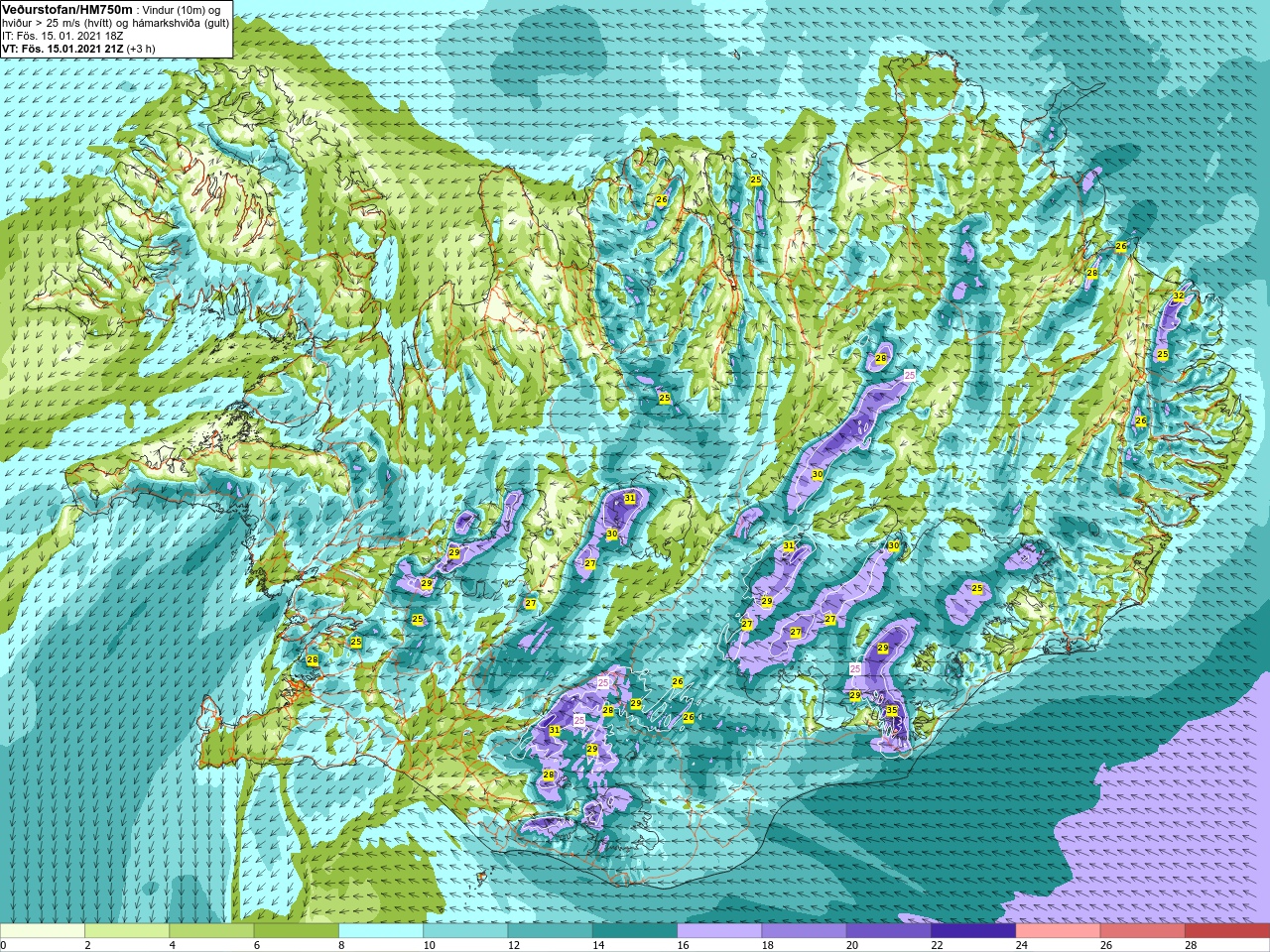Screen dimensions: 1270x952
Task: Click the scale tick label 20
Action: click(852, 945)
